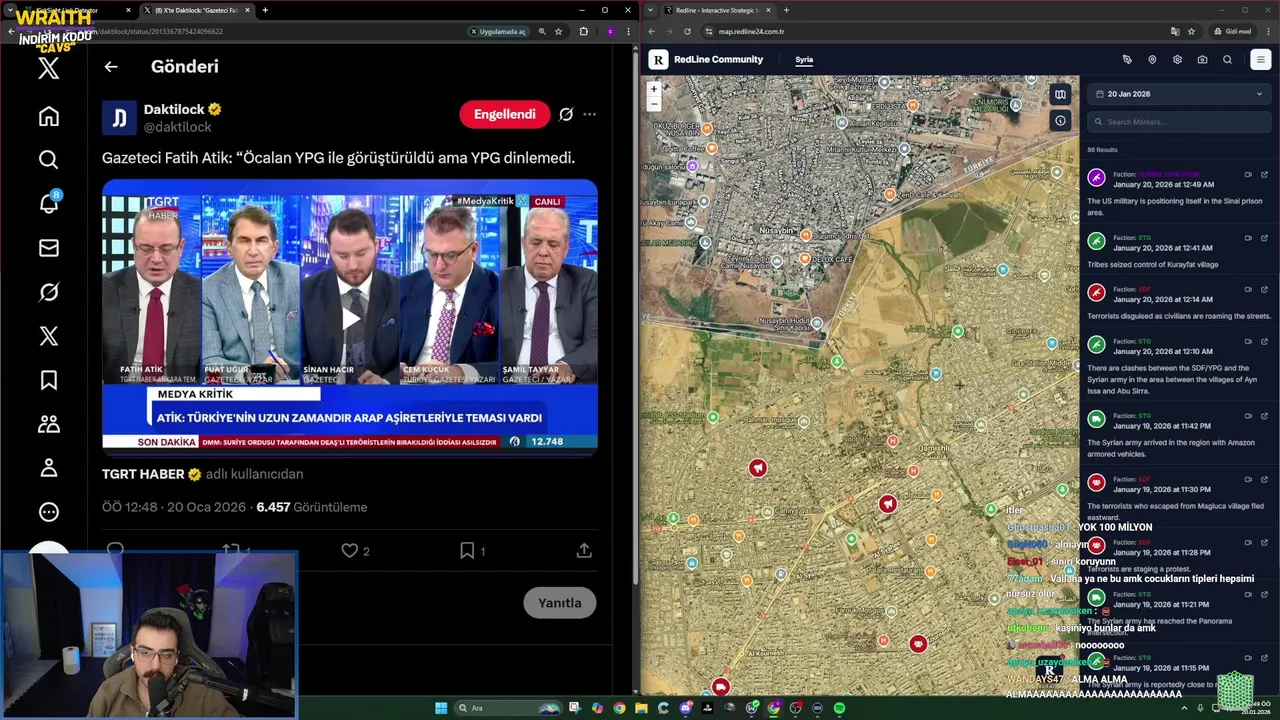Open external link for 12:14 AM entry
The image size is (1280, 720).
click(x=1264, y=290)
